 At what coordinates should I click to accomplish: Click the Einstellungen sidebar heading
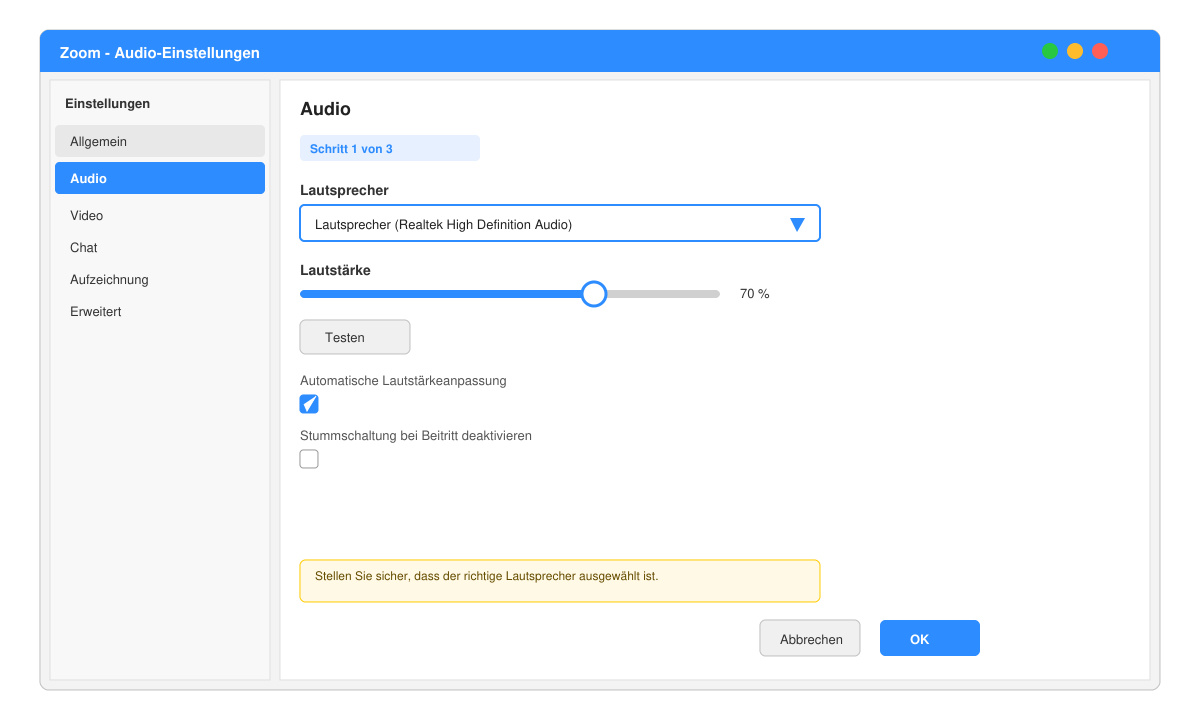(x=107, y=103)
